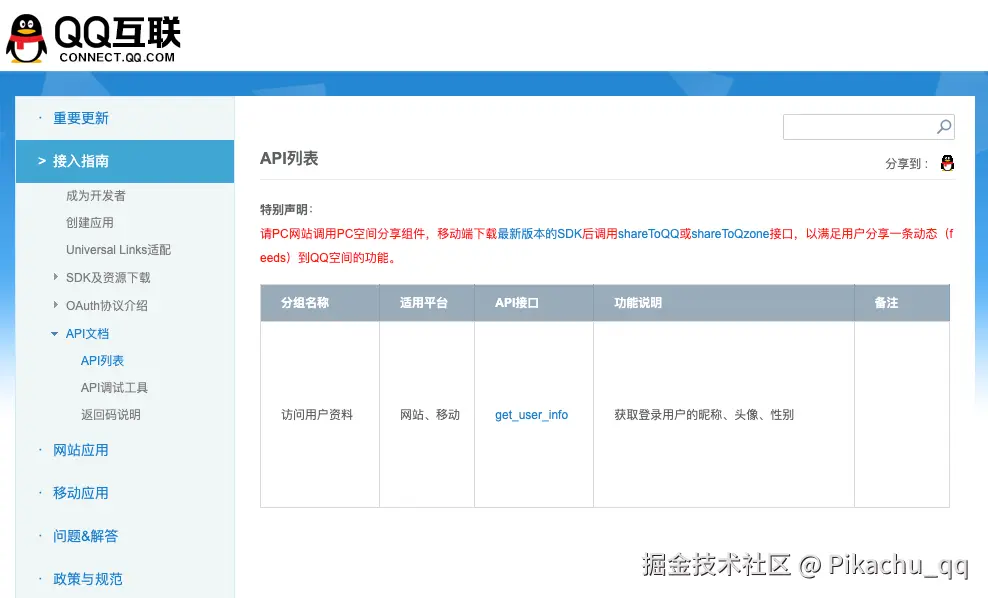Viewport: 988px width, 598px height.
Task: Follow the 最新版本的SDK link
Action: pos(539,234)
